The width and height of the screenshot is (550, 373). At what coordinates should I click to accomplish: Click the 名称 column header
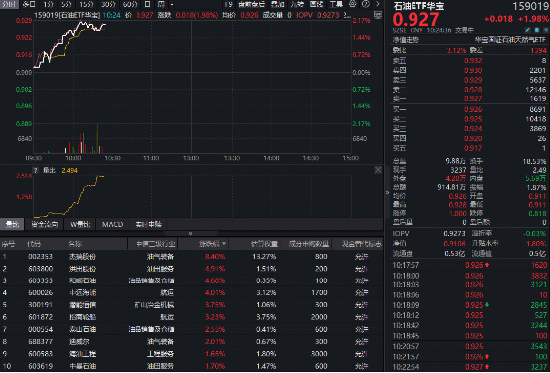pyautogui.click(x=75, y=244)
